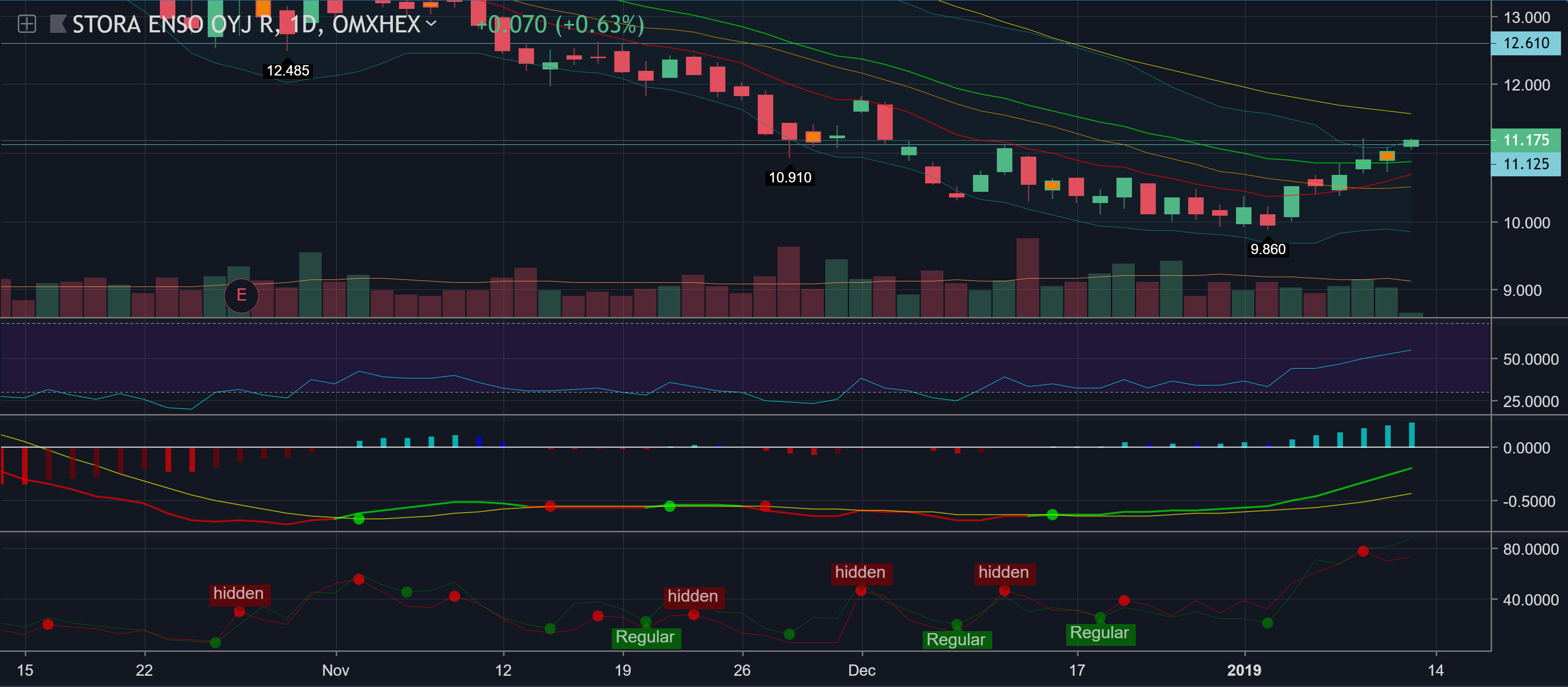Click the 11.125 price label on axis
Screen dimensions: 1568x687
tap(1525, 164)
